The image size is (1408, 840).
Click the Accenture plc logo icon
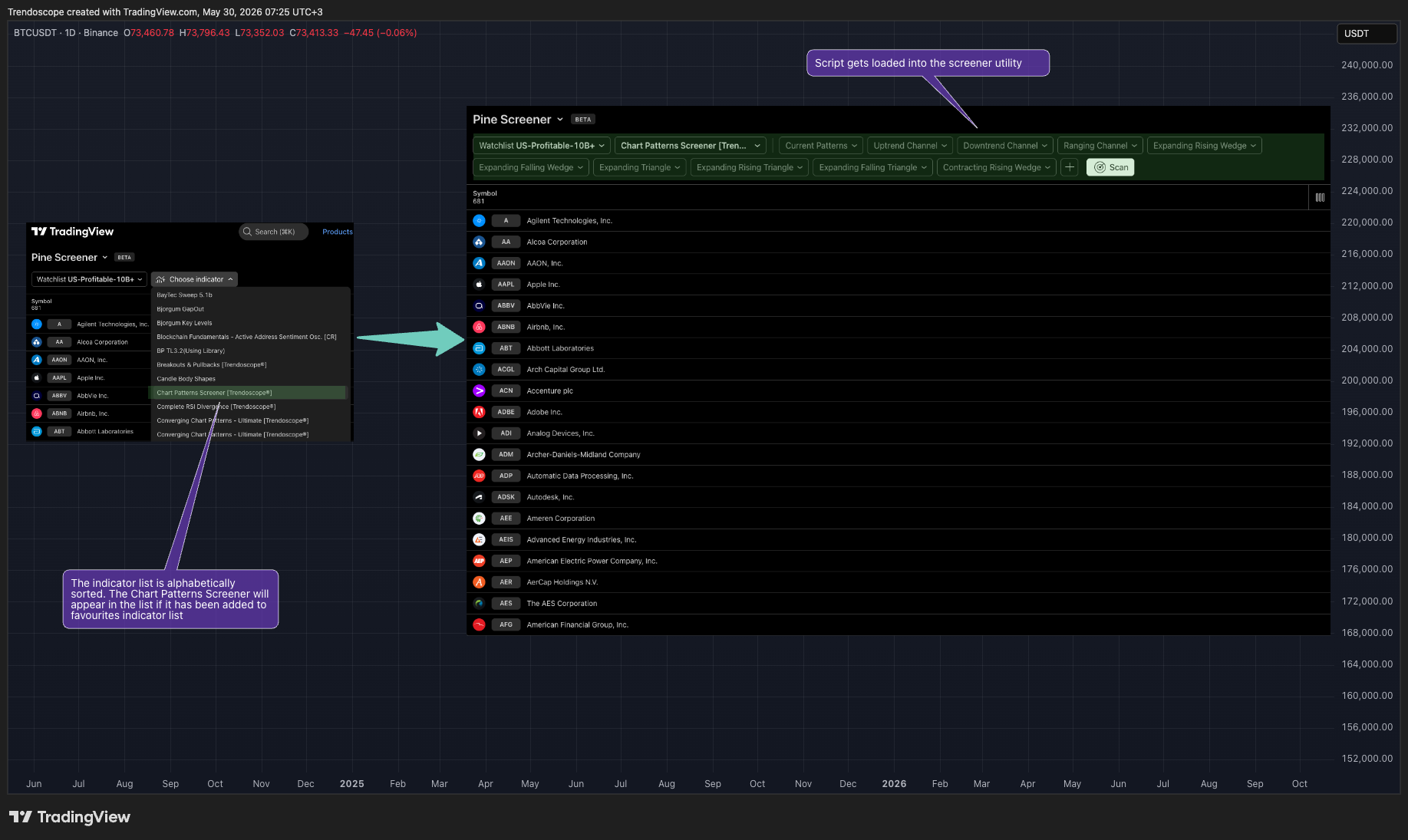pos(479,391)
